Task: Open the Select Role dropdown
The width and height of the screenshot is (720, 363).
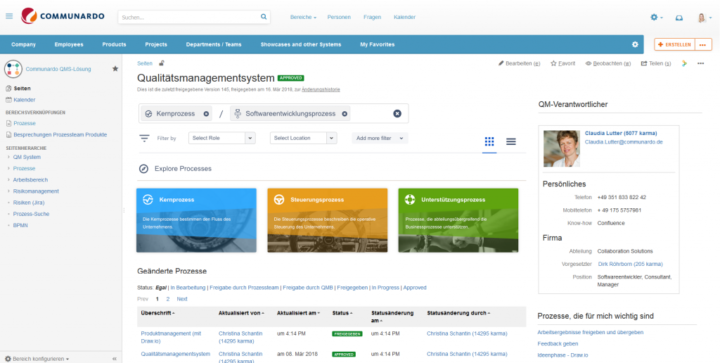Action: (222, 138)
